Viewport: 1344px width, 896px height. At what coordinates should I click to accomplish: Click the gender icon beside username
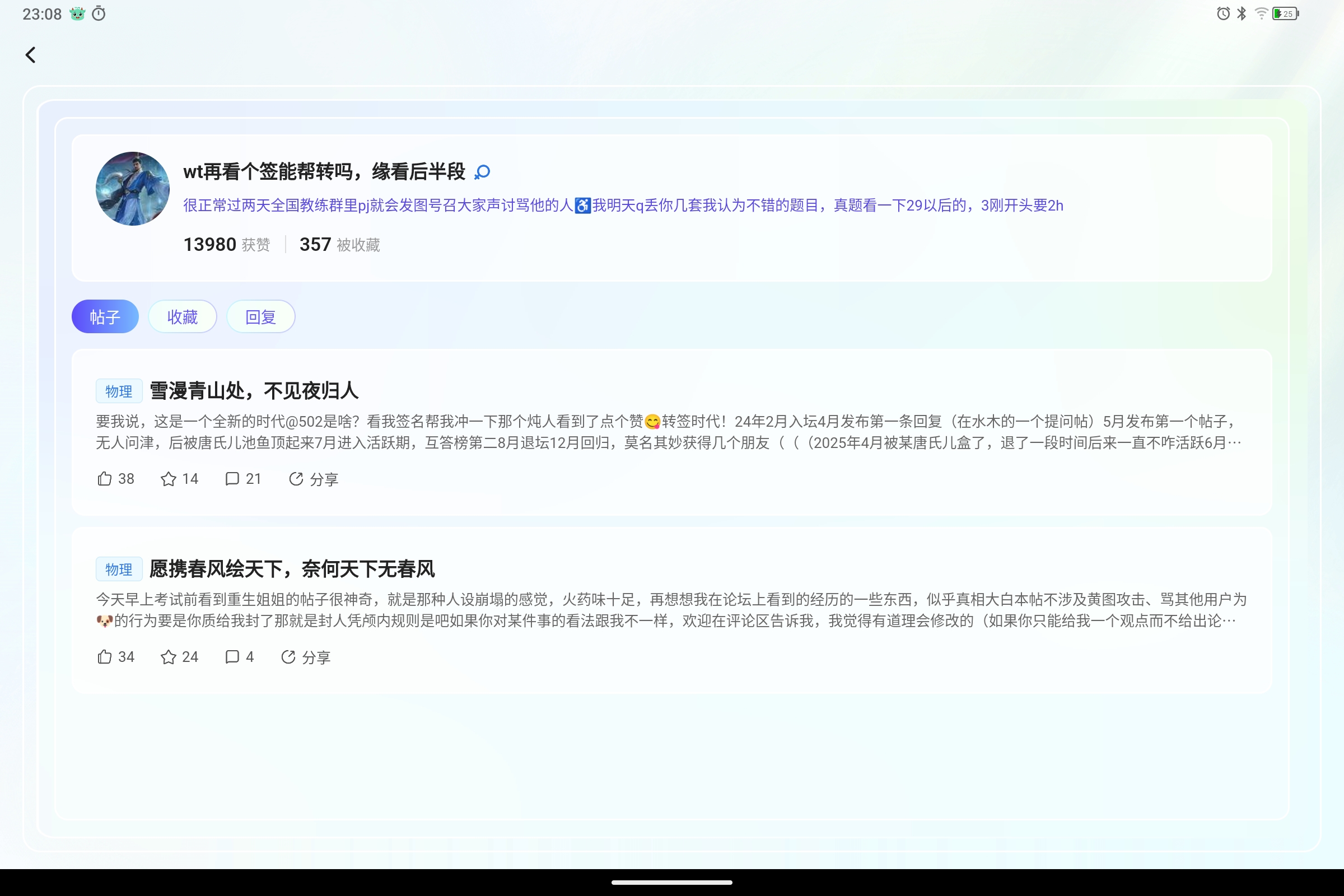(482, 172)
